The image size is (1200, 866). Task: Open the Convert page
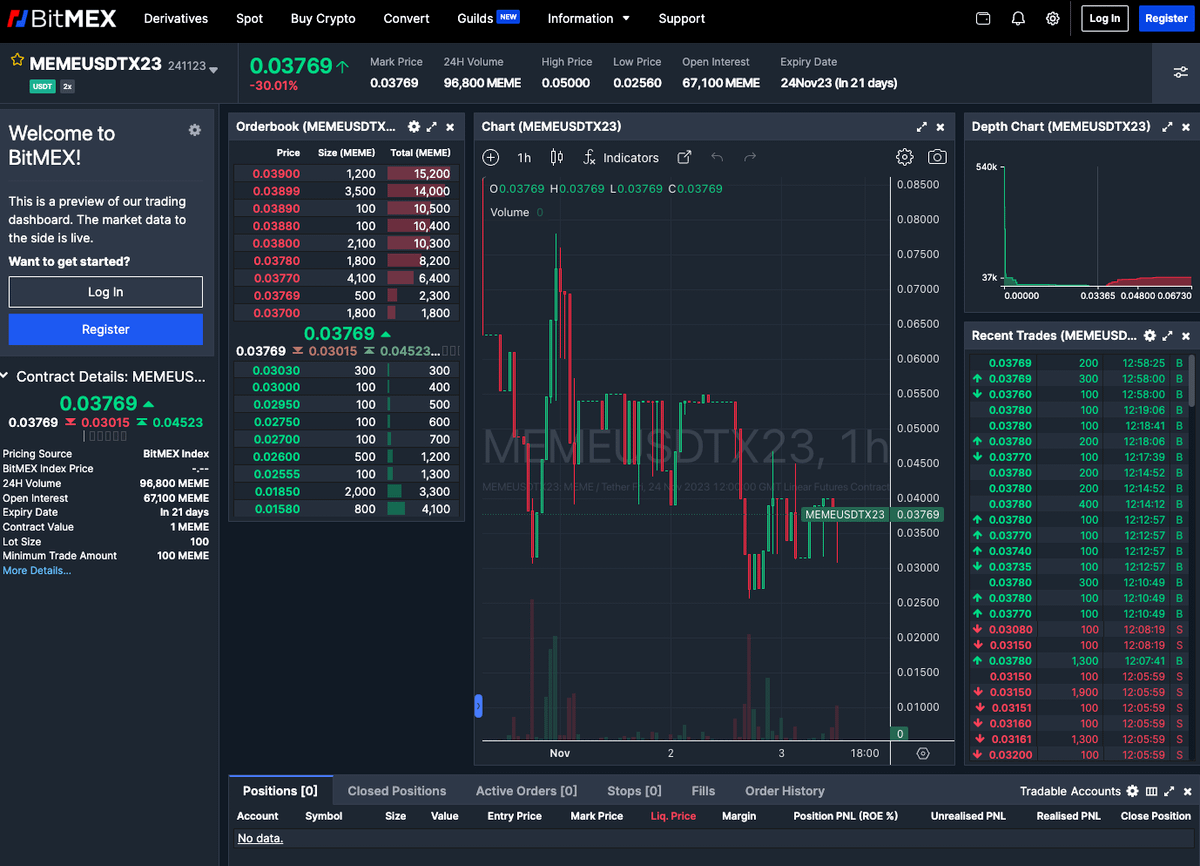click(x=407, y=18)
